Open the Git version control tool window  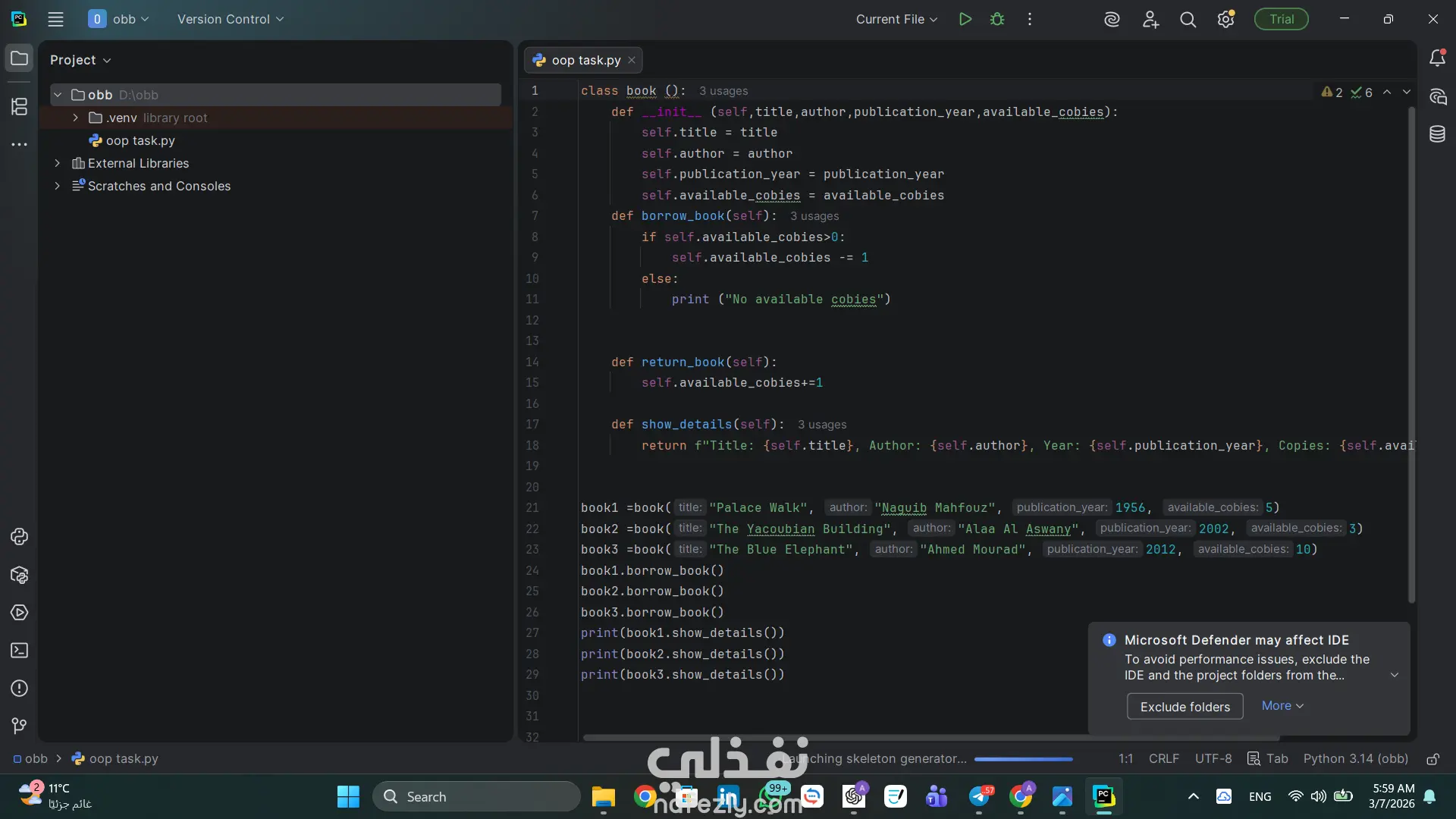point(20,726)
